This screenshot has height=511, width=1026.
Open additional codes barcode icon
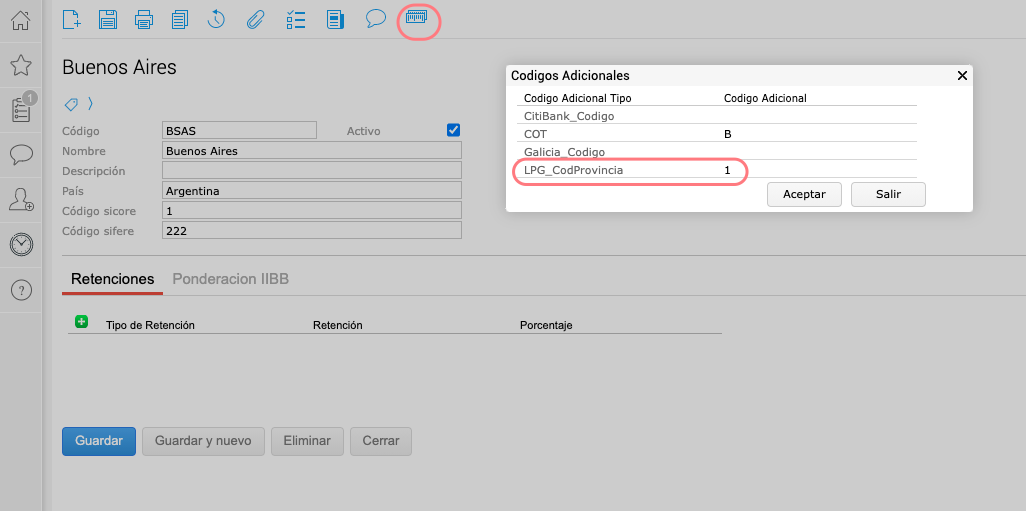pyautogui.click(x=417, y=18)
